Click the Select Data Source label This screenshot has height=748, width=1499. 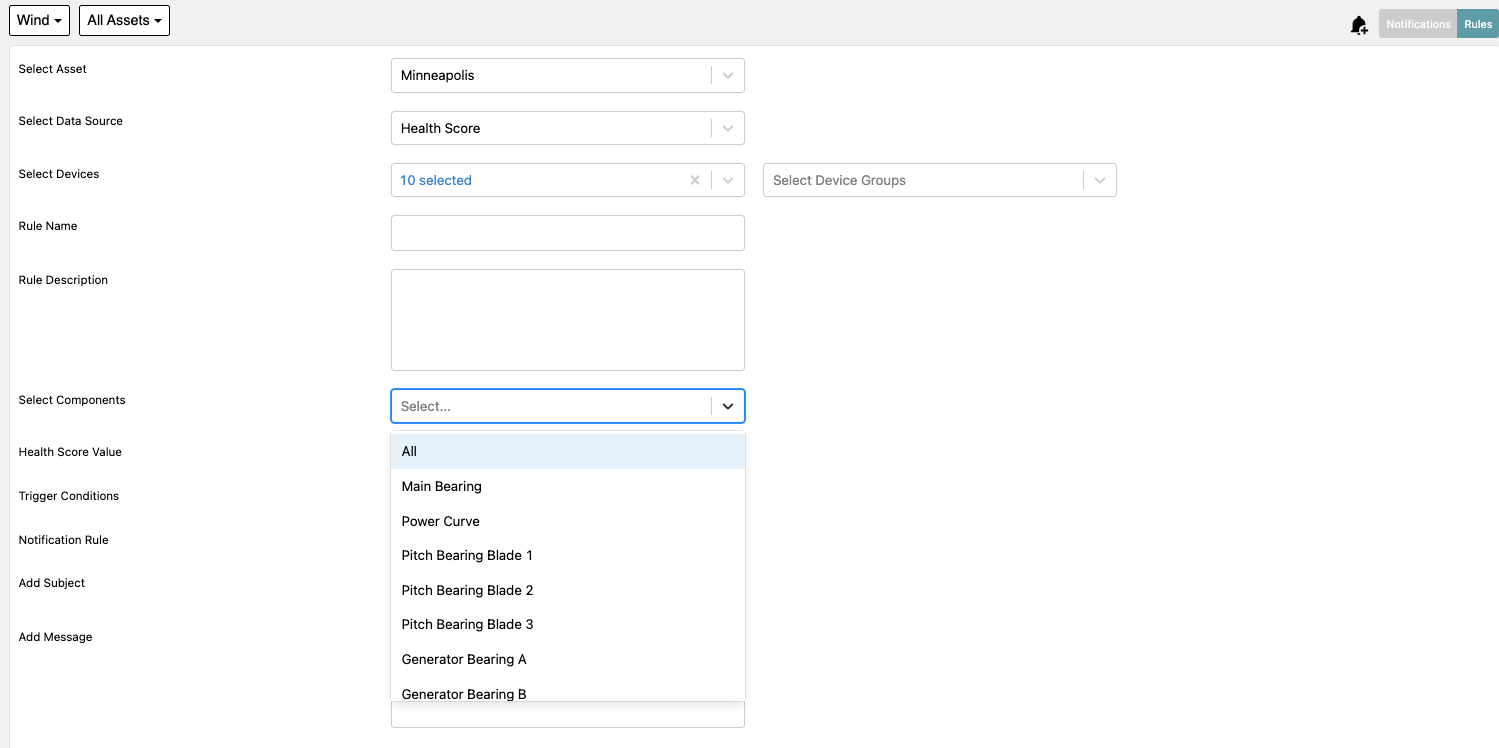coord(71,121)
